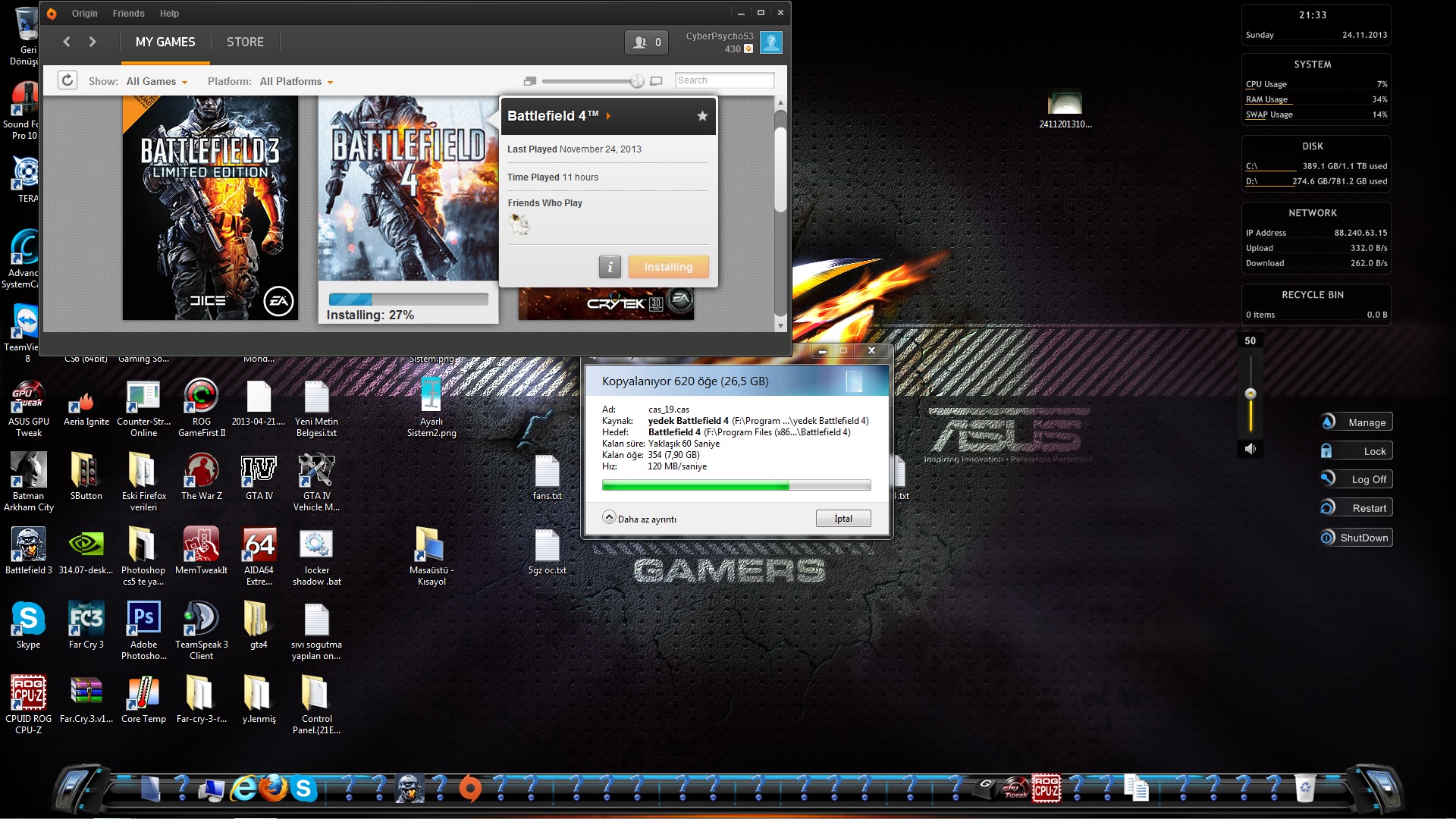1456x819 pixels.
Task: Click the Lock button in the sidebar gadget
Action: (x=1357, y=451)
